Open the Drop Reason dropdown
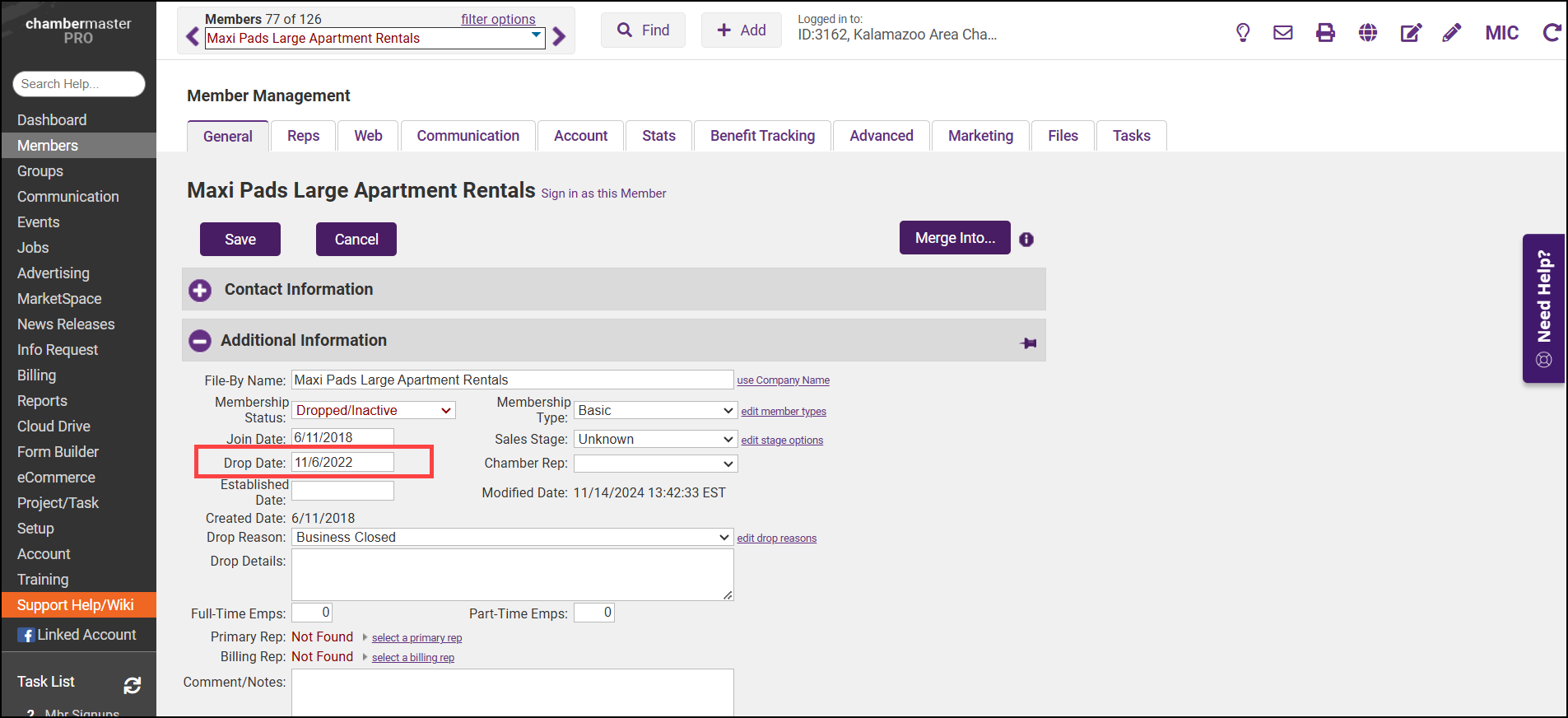This screenshot has width=1568, height=718. pyautogui.click(x=512, y=537)
